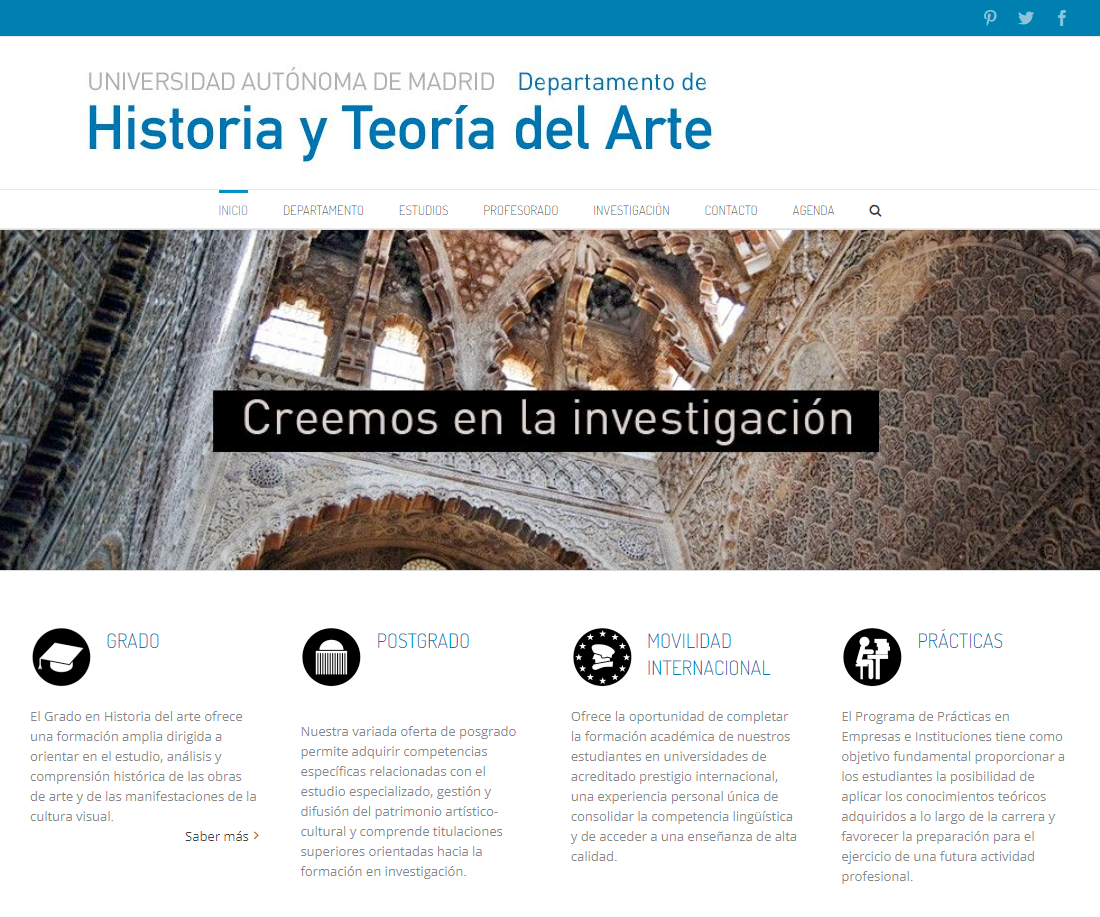Screen dimensions: 1100x917
Task: Open the Pinterest social icon
Action: (x=990, y=18)
